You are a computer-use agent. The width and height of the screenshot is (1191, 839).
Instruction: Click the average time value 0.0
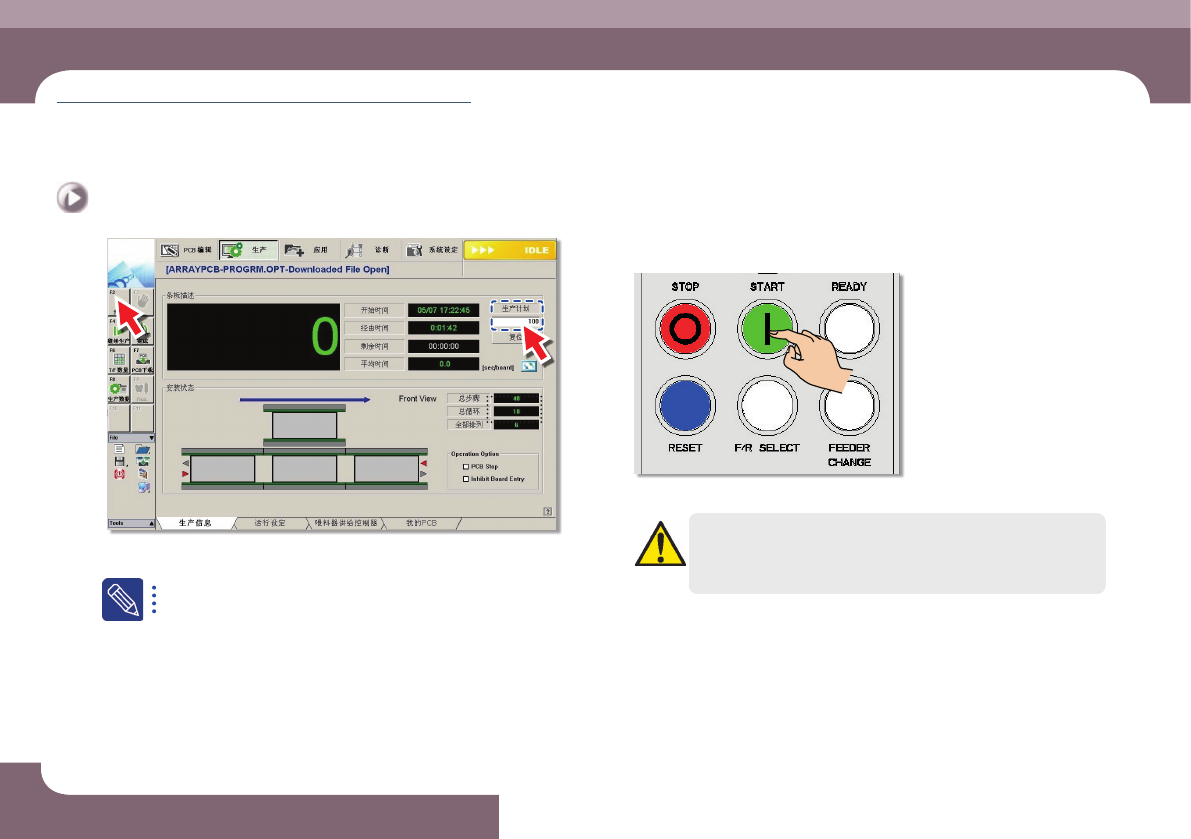click(444, 364)
